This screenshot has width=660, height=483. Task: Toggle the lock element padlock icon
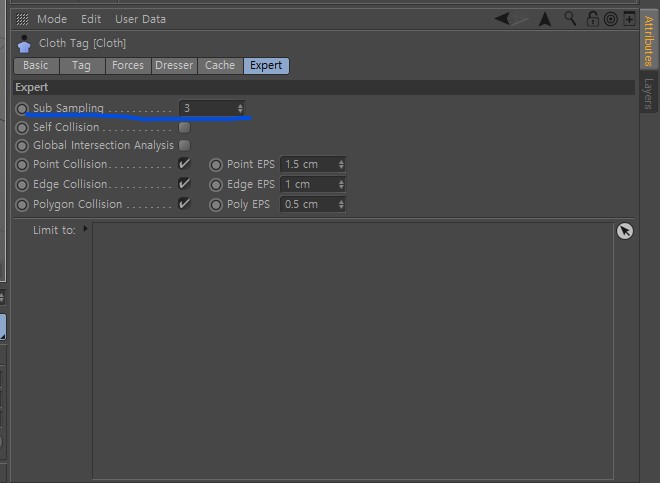point(592,19)
